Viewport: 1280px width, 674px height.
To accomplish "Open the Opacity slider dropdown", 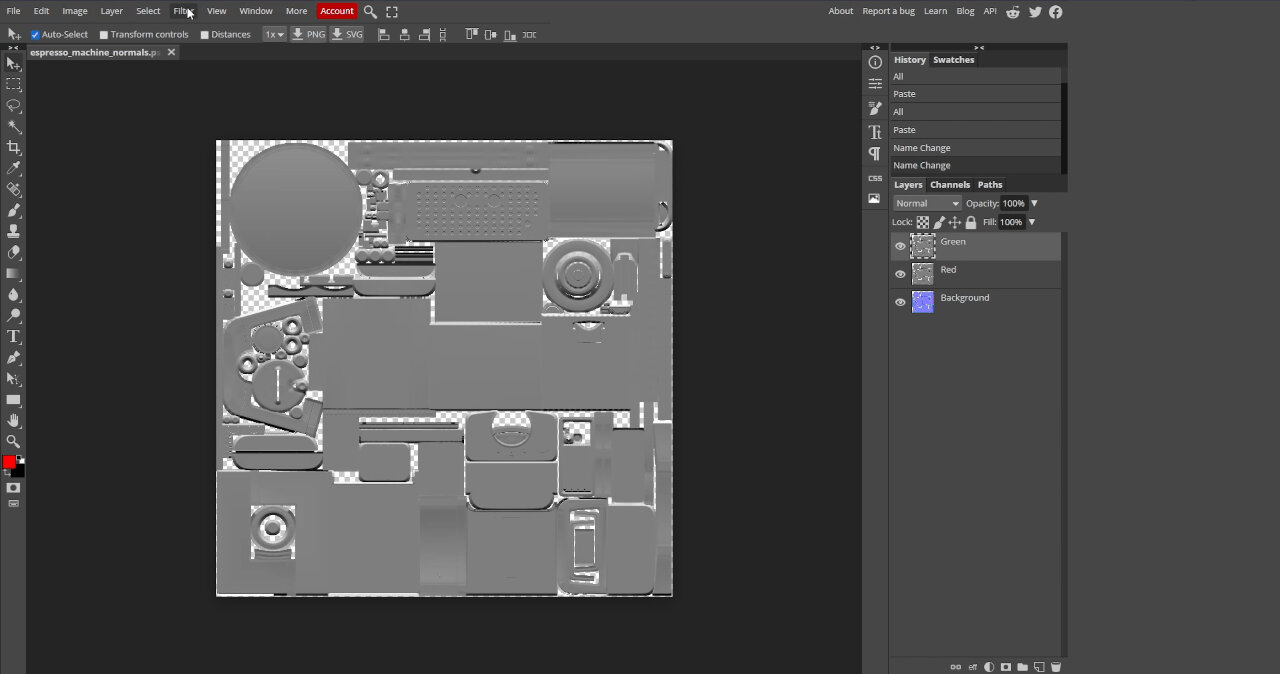I will tap(1034, 203).
